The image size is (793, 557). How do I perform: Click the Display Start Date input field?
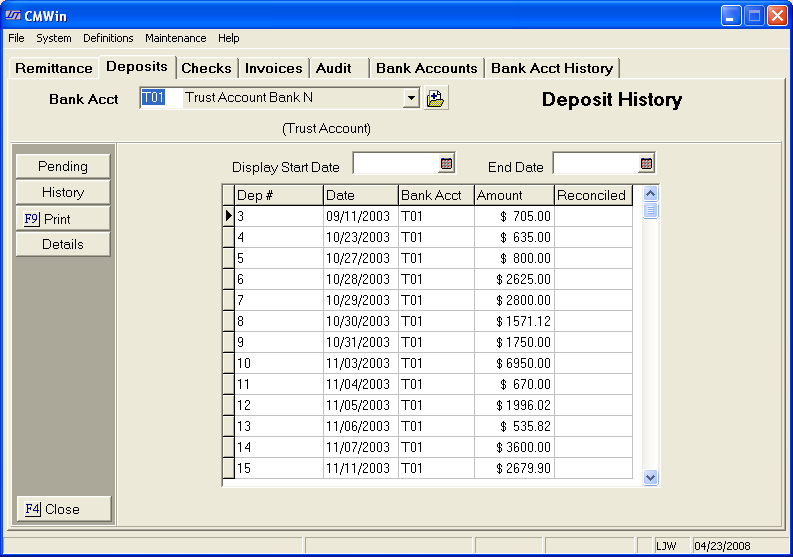pyautogui.click(x=395, y=163)
